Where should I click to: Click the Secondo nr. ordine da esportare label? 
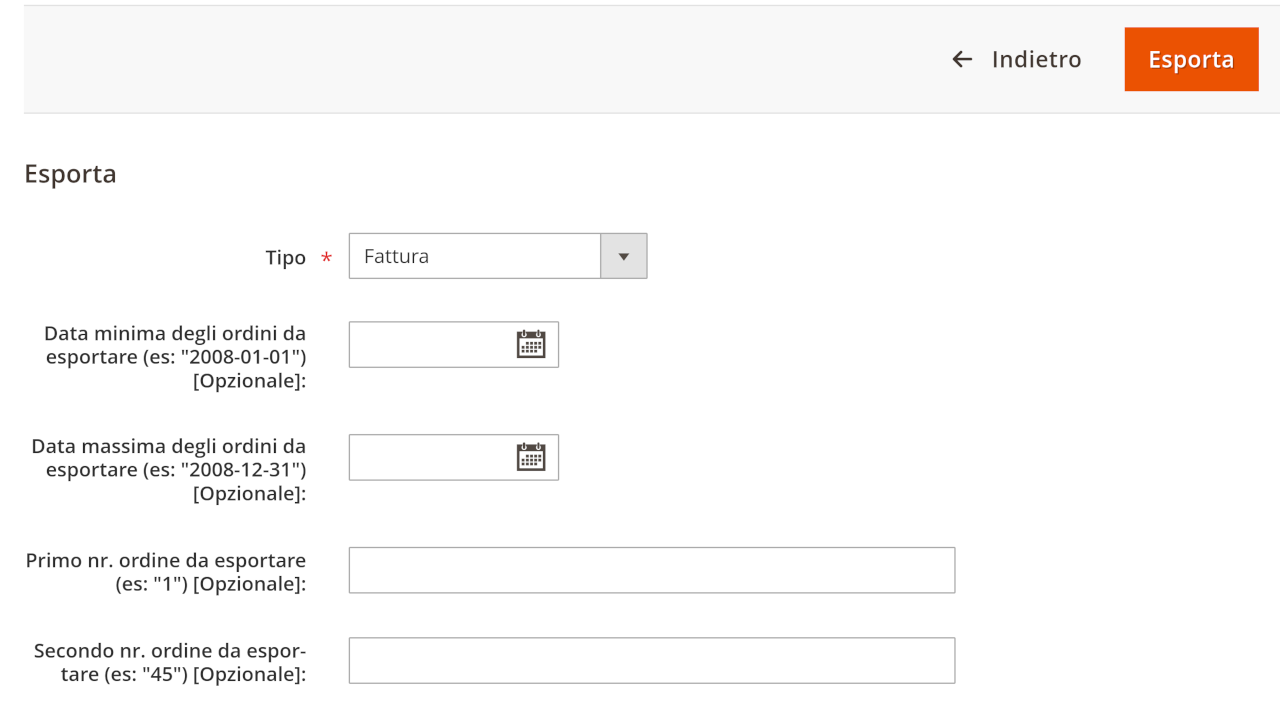click(170, 651)
